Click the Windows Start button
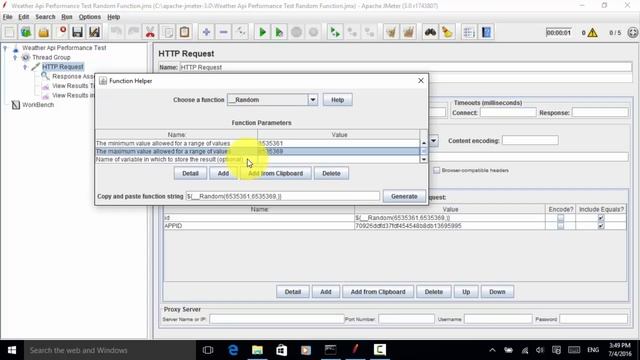This screenshot has width=640, height=360. tap(12, 350)
